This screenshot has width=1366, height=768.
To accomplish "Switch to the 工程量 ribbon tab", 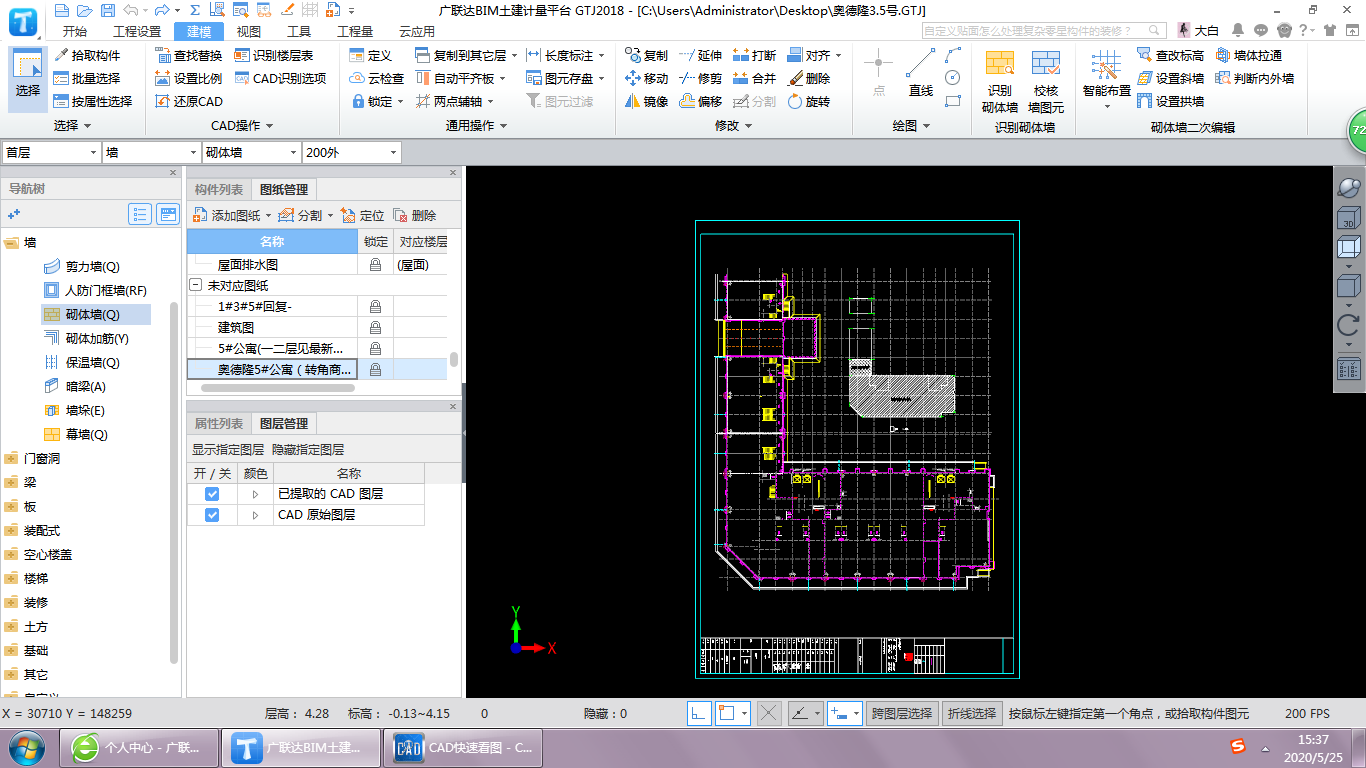I will tap(355, 31).
